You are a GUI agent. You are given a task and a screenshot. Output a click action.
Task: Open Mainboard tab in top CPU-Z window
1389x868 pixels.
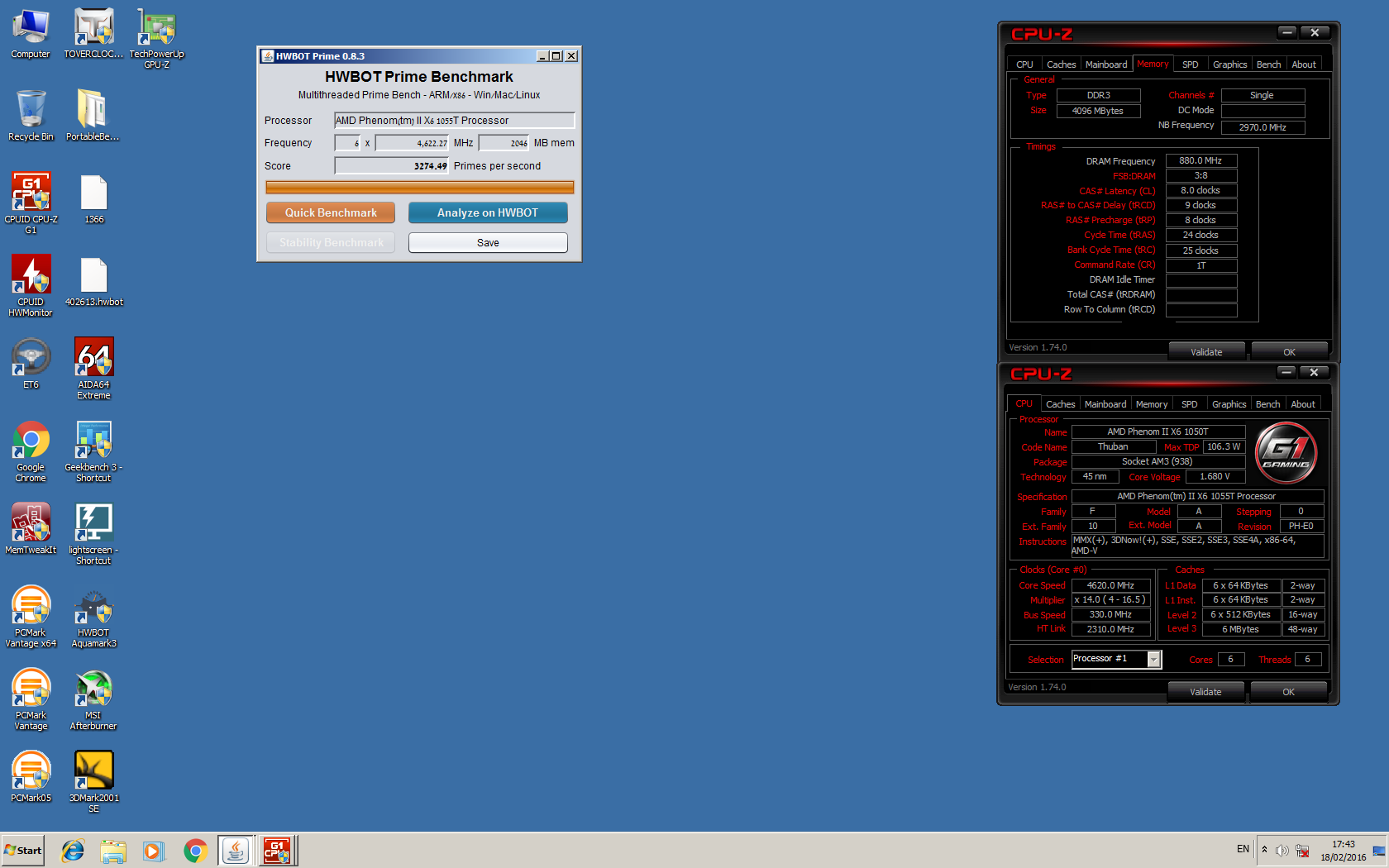[1106, 64]
